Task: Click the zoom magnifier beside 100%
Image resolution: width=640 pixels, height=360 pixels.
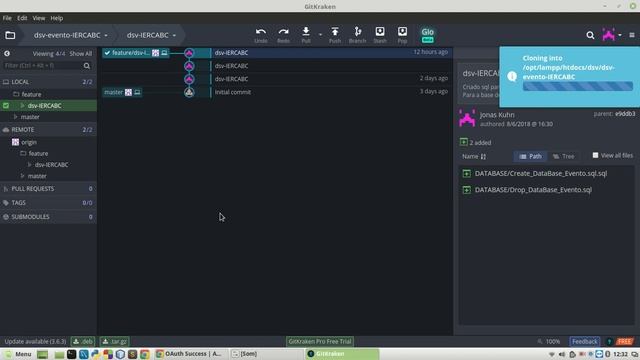Action: coord(540,342)
